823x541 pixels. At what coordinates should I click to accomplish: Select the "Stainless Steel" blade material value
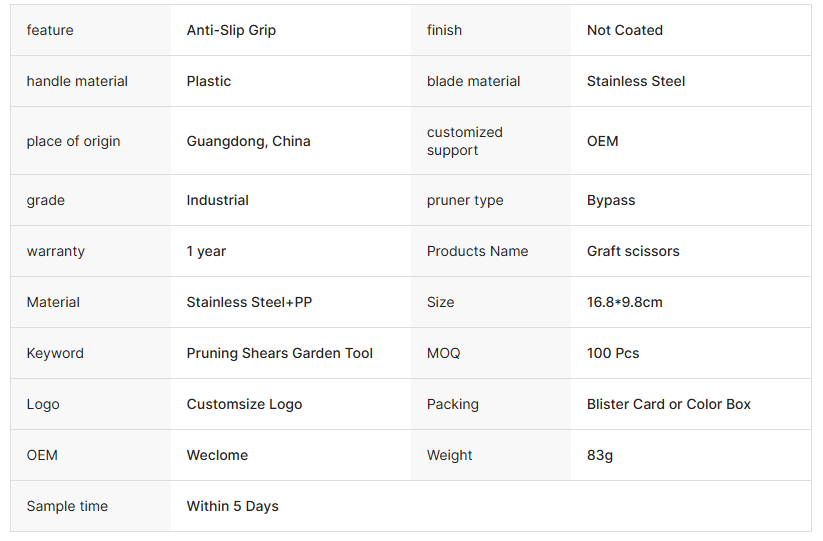coord(635,81)
